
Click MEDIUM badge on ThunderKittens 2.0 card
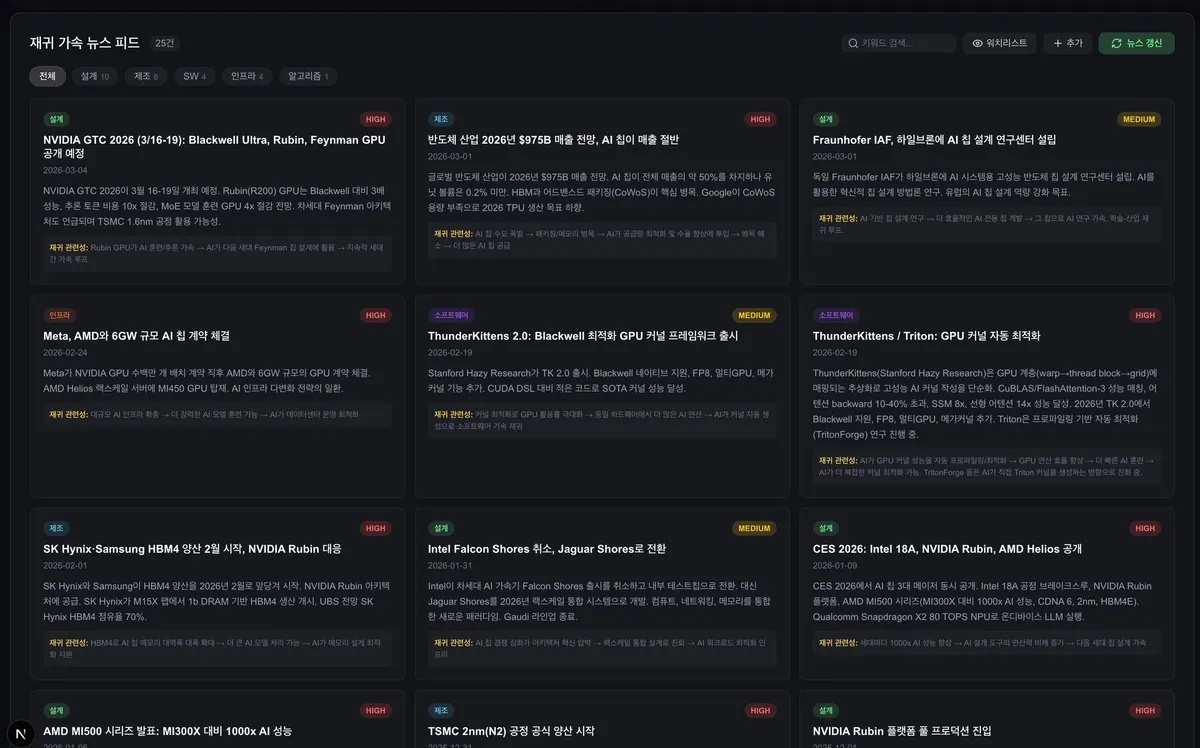[x=754, y=315]
